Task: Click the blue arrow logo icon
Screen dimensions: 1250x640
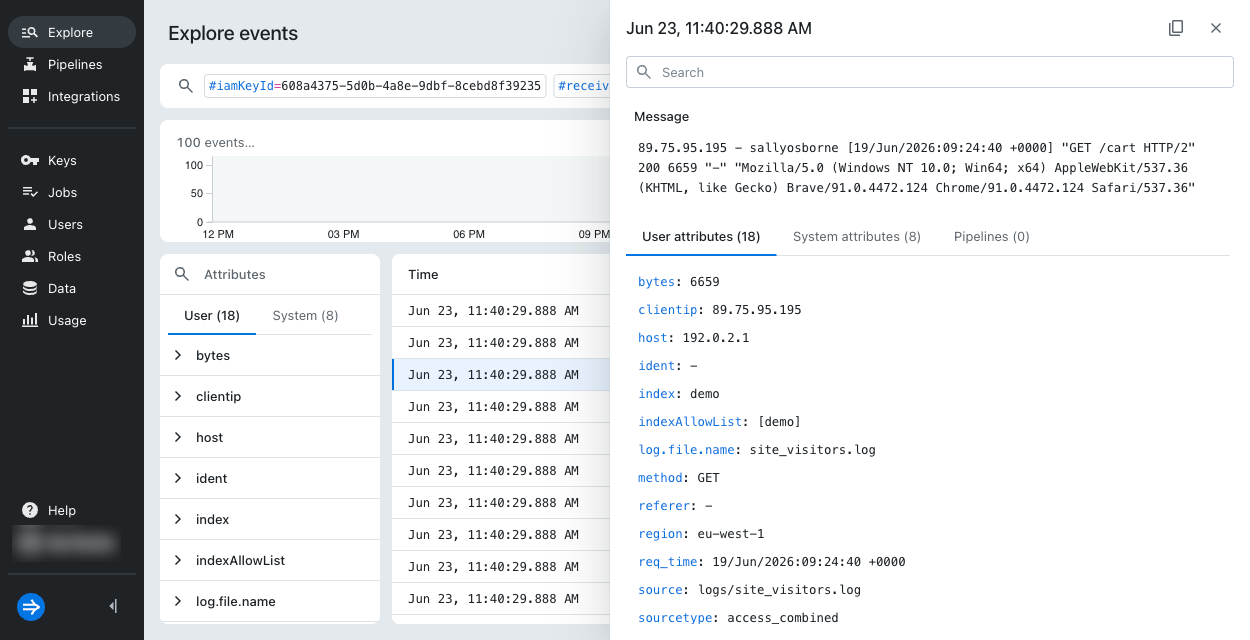Action: (x=31, y=606)
